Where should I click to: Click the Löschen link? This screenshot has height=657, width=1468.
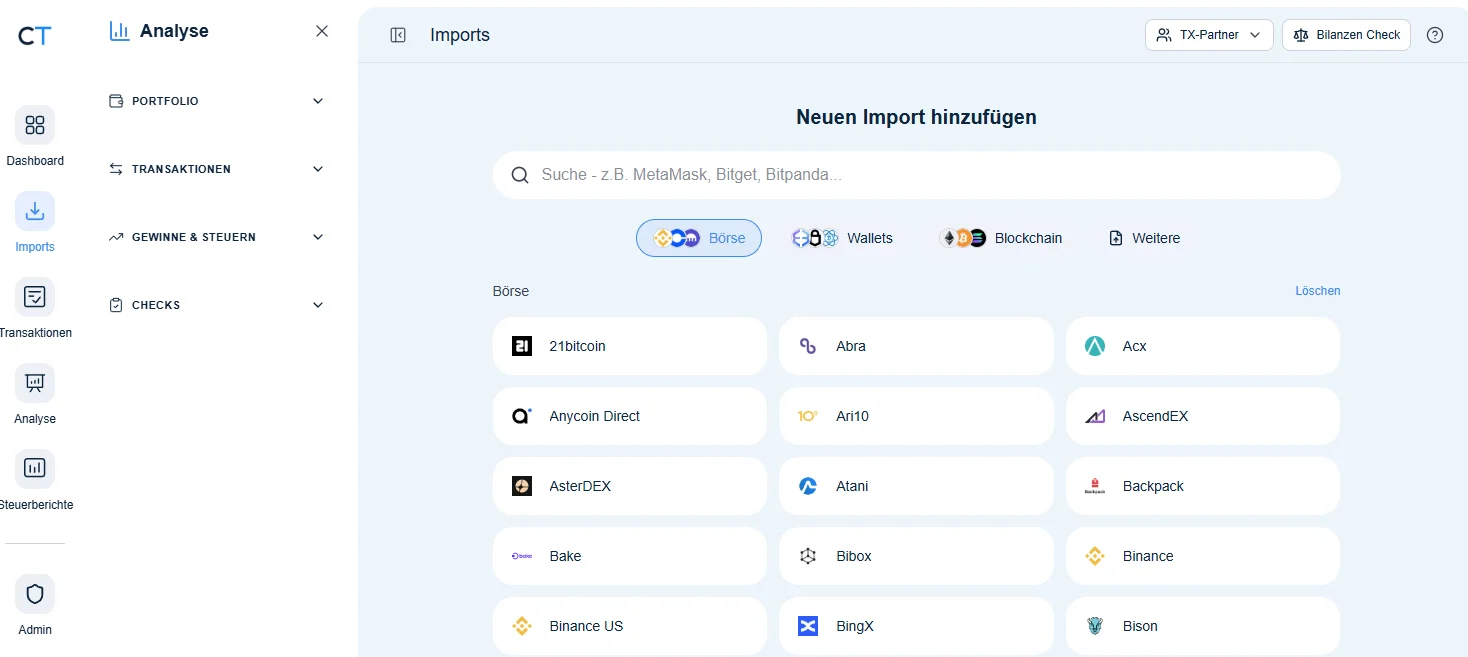click(x=1318, y=291)
